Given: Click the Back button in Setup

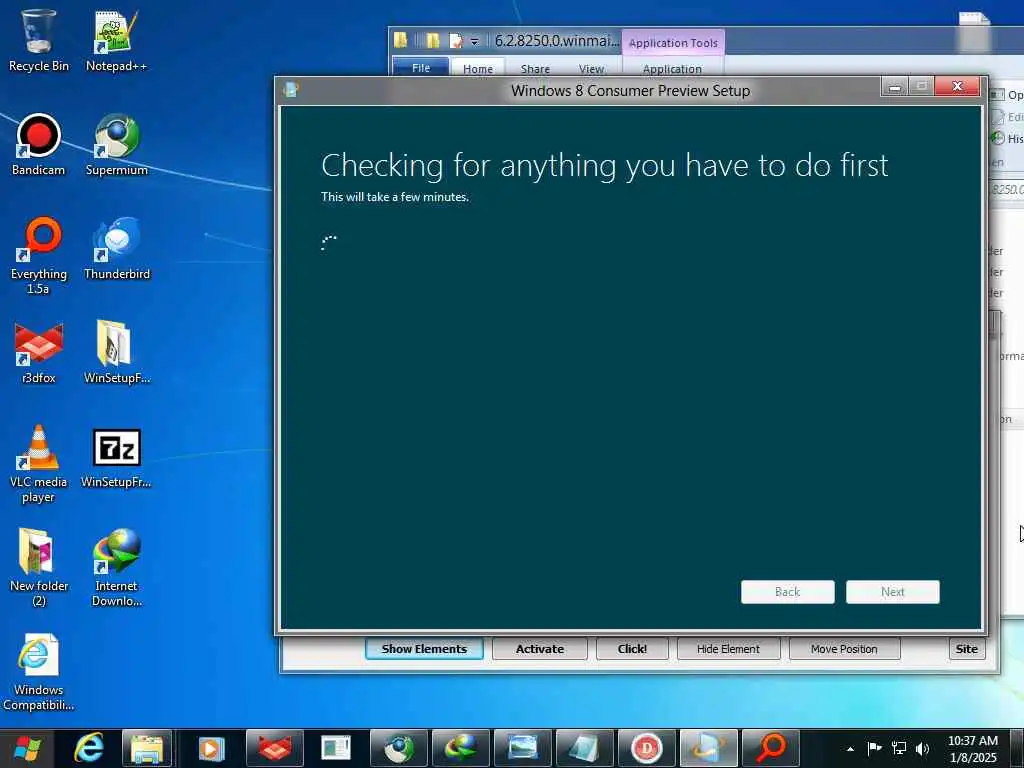Looking at the screenshot, I should [x=788, y=592].
